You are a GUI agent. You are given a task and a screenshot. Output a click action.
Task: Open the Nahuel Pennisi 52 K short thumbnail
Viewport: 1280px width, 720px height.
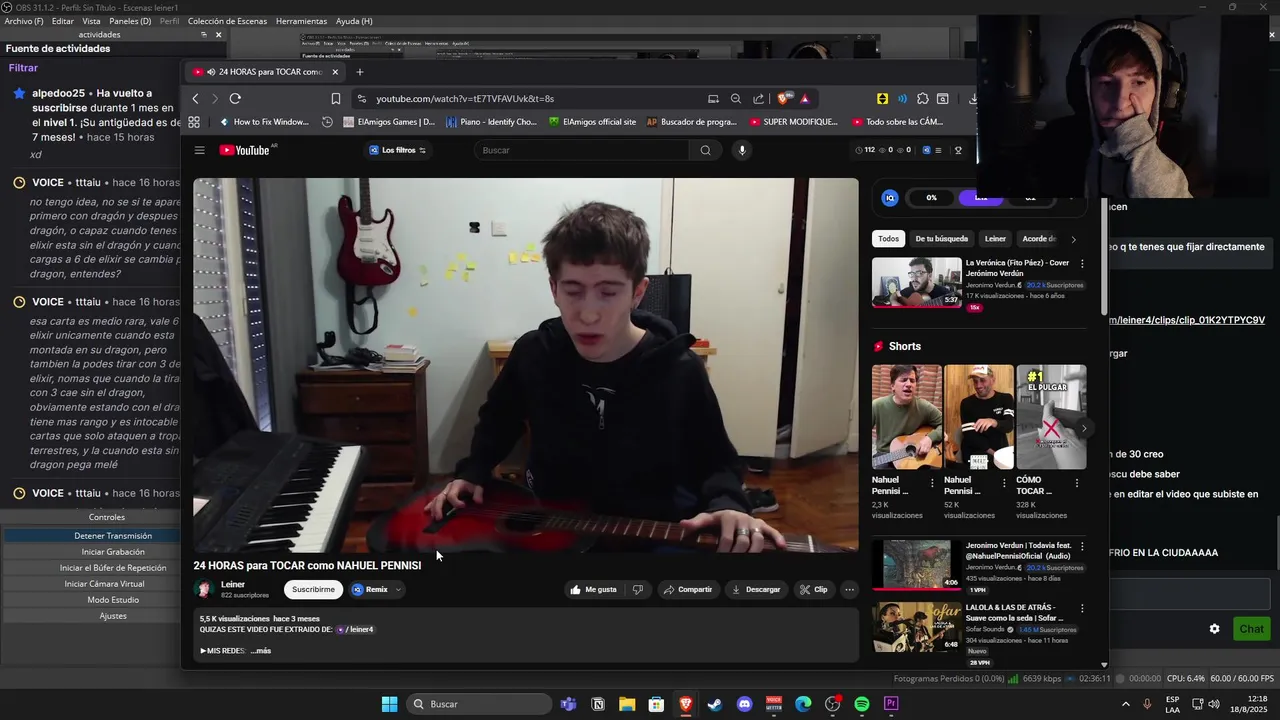pos(979,417)
